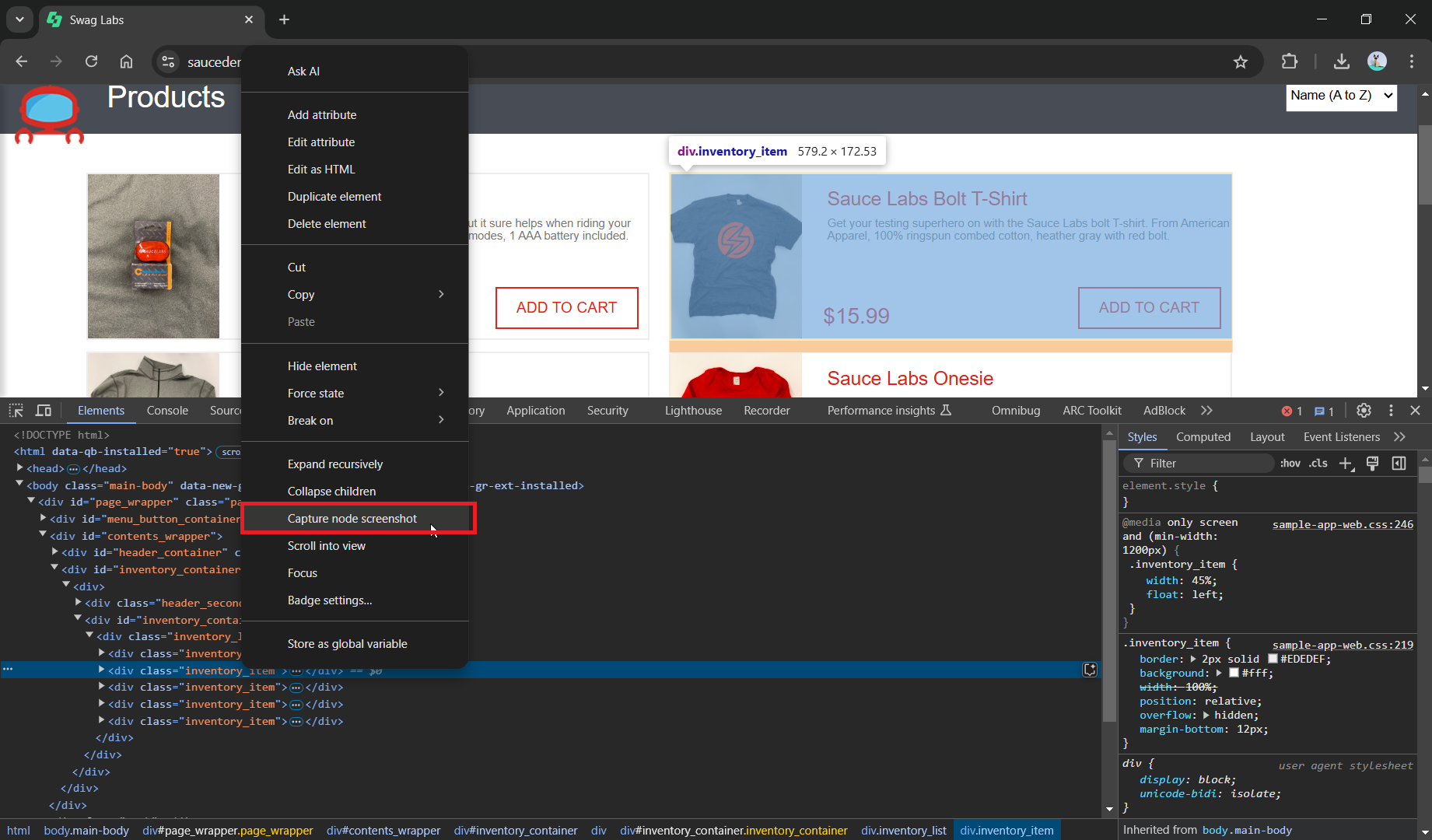Toggle the .cls element classes panel
Viewport: 1432px width, 840px height.
click(x=1318, y=463)
